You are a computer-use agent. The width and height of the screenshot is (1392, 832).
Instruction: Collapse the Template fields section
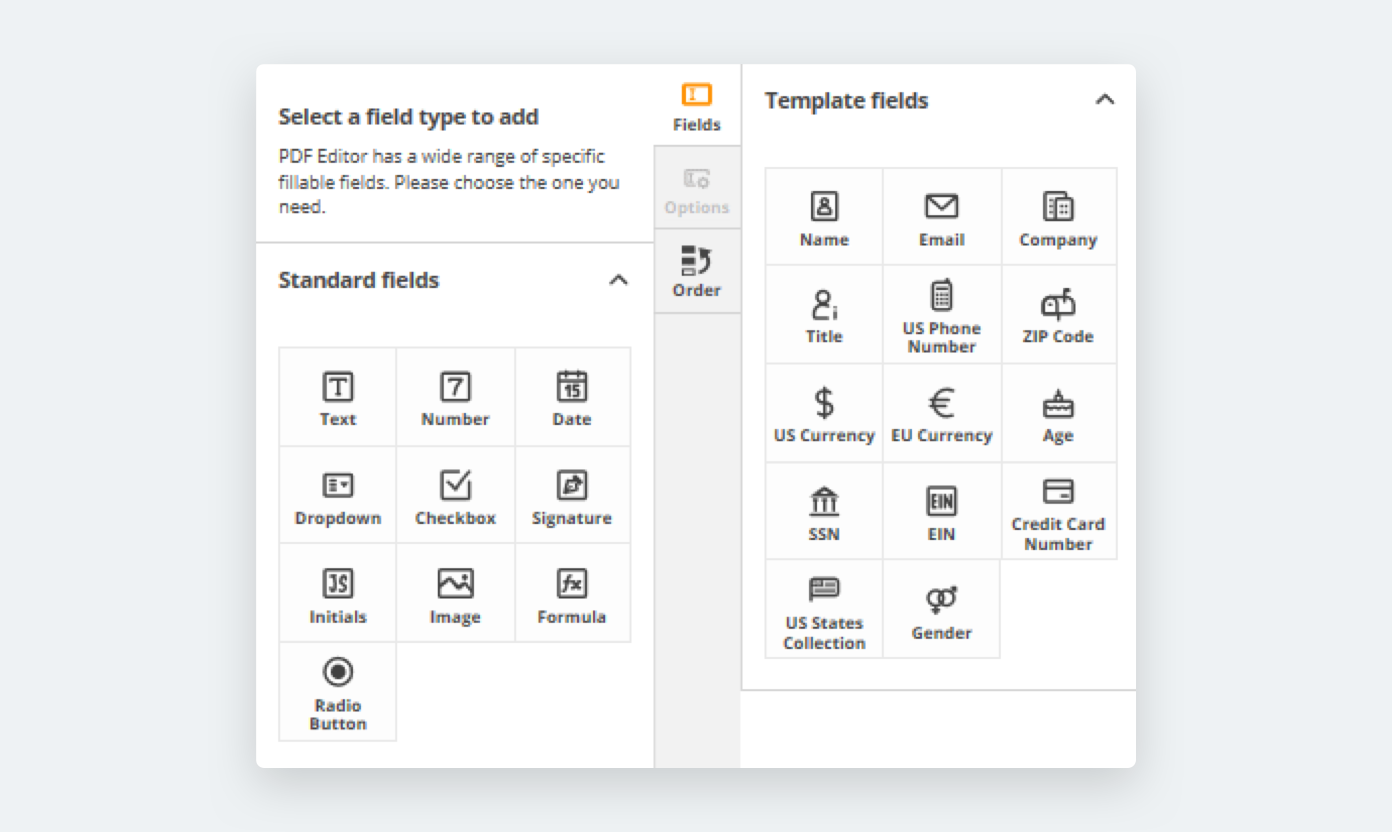[x=1104, y=100]
